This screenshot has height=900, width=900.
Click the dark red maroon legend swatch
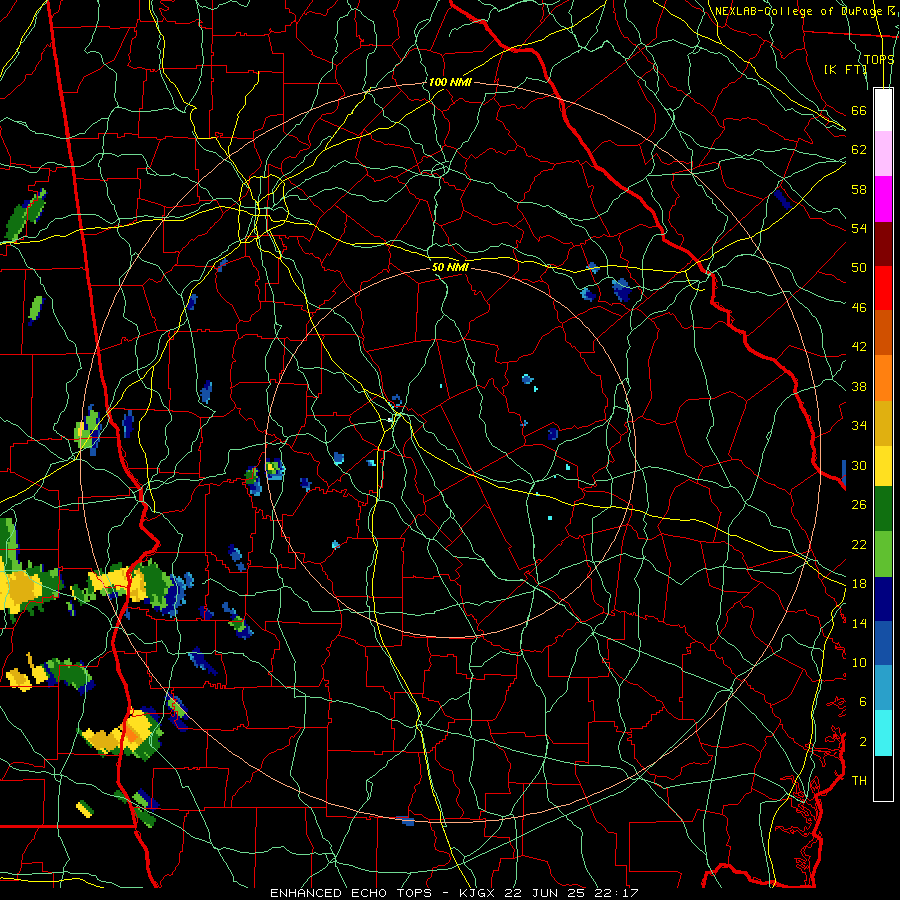[883, 243]
